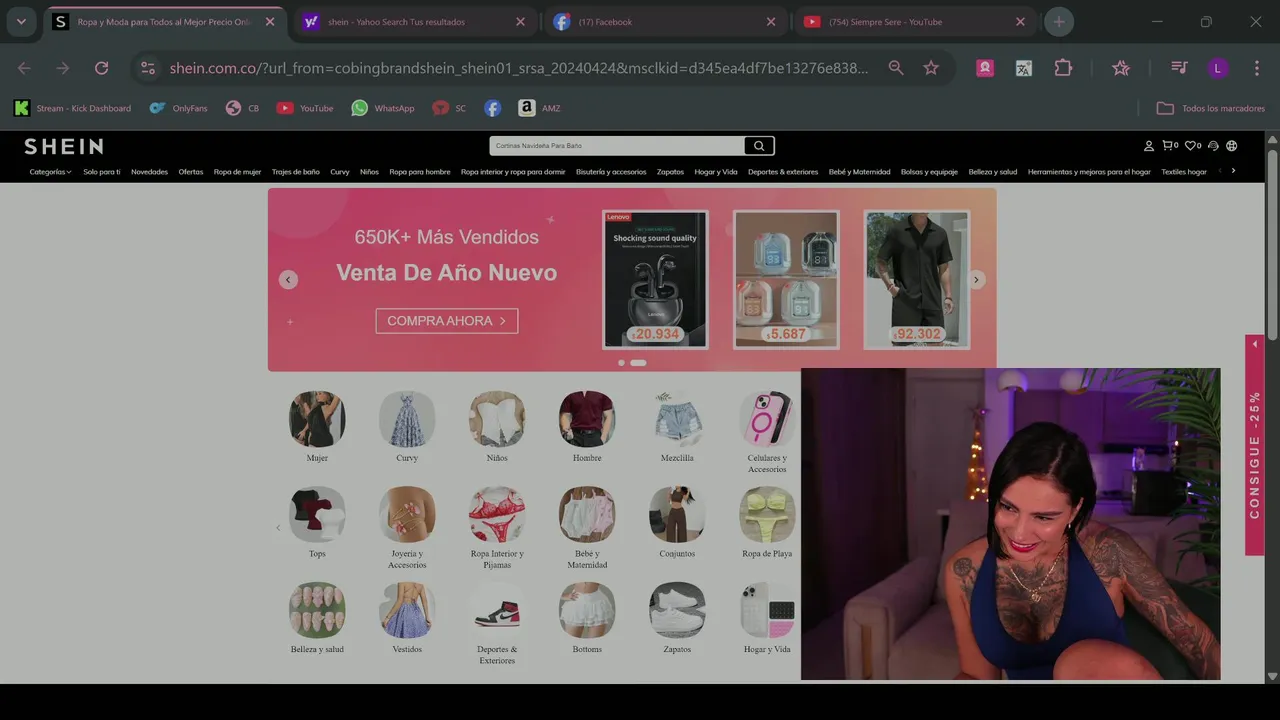Close the Ropa y Moda SHEIN tab
1280x720 pixels.
(x=270, y=22)
